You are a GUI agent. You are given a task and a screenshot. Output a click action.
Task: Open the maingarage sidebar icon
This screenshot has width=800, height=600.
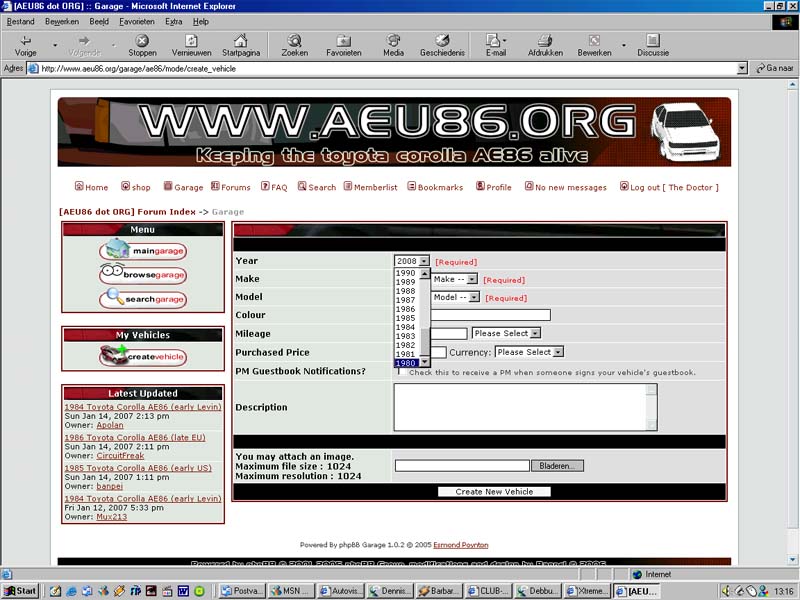point(142,250)
